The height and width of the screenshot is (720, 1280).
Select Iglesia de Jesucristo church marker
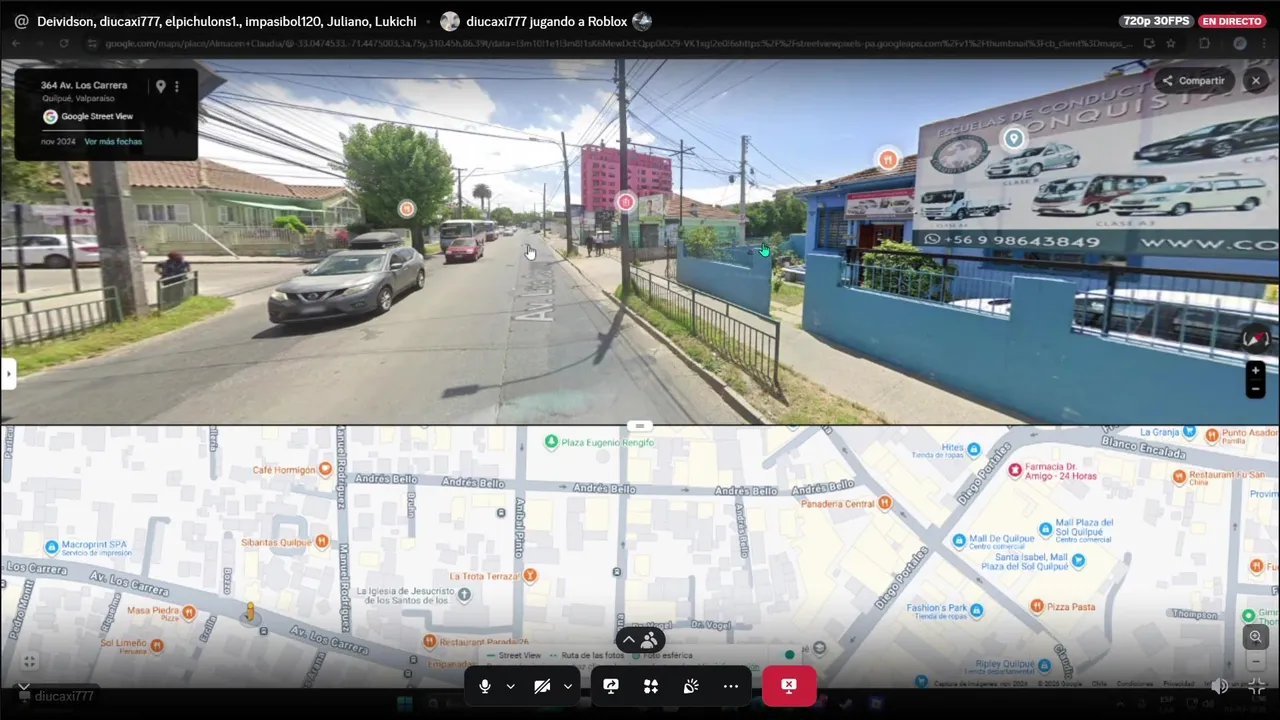tap(464, 595)
